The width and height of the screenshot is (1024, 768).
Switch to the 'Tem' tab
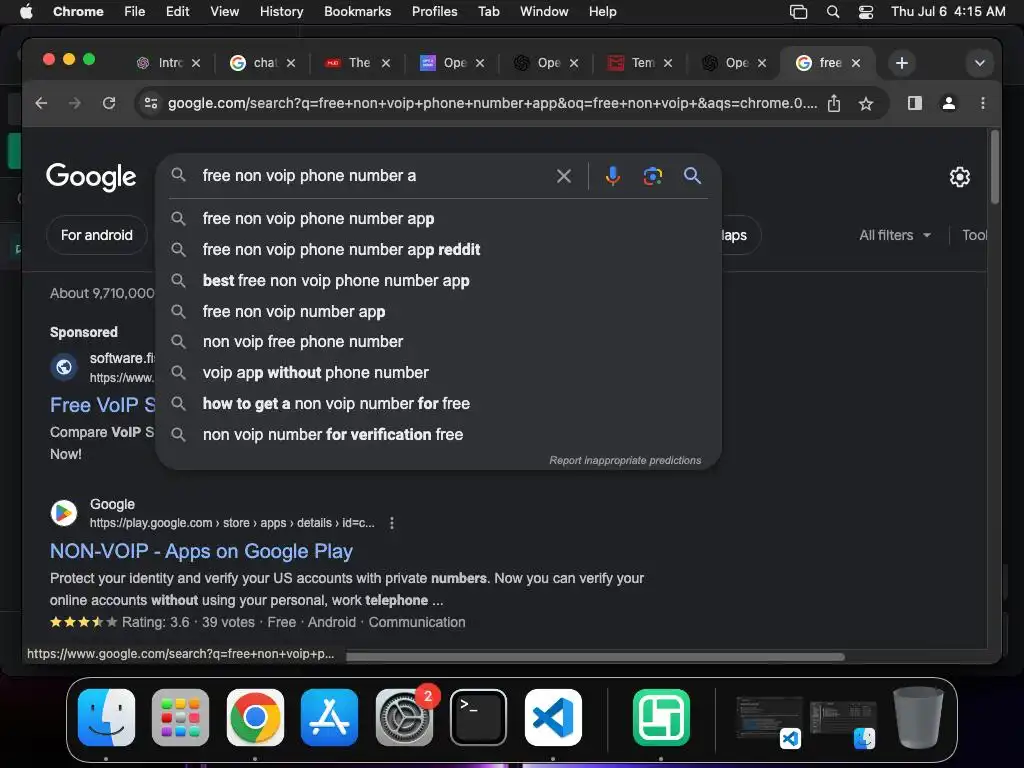[x=639, y=63]
